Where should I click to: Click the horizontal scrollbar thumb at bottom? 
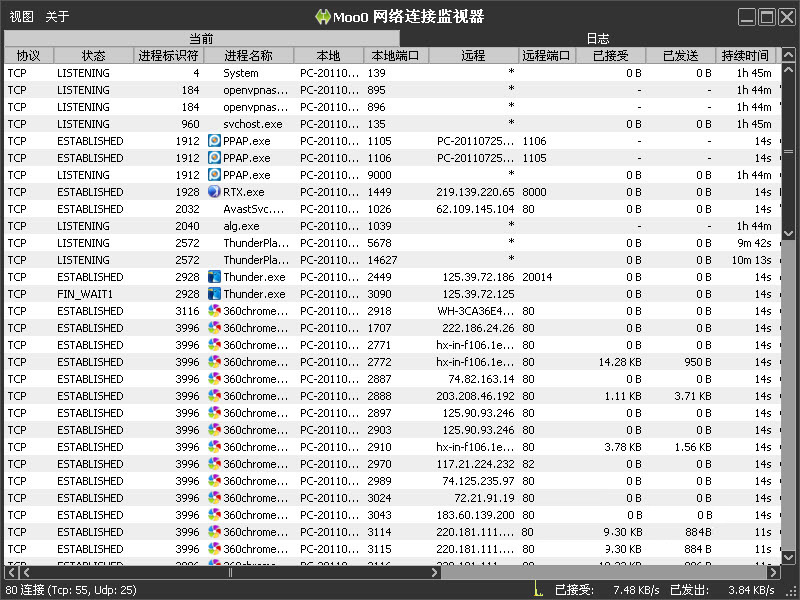pyautogui.click(x=230, y=573)
